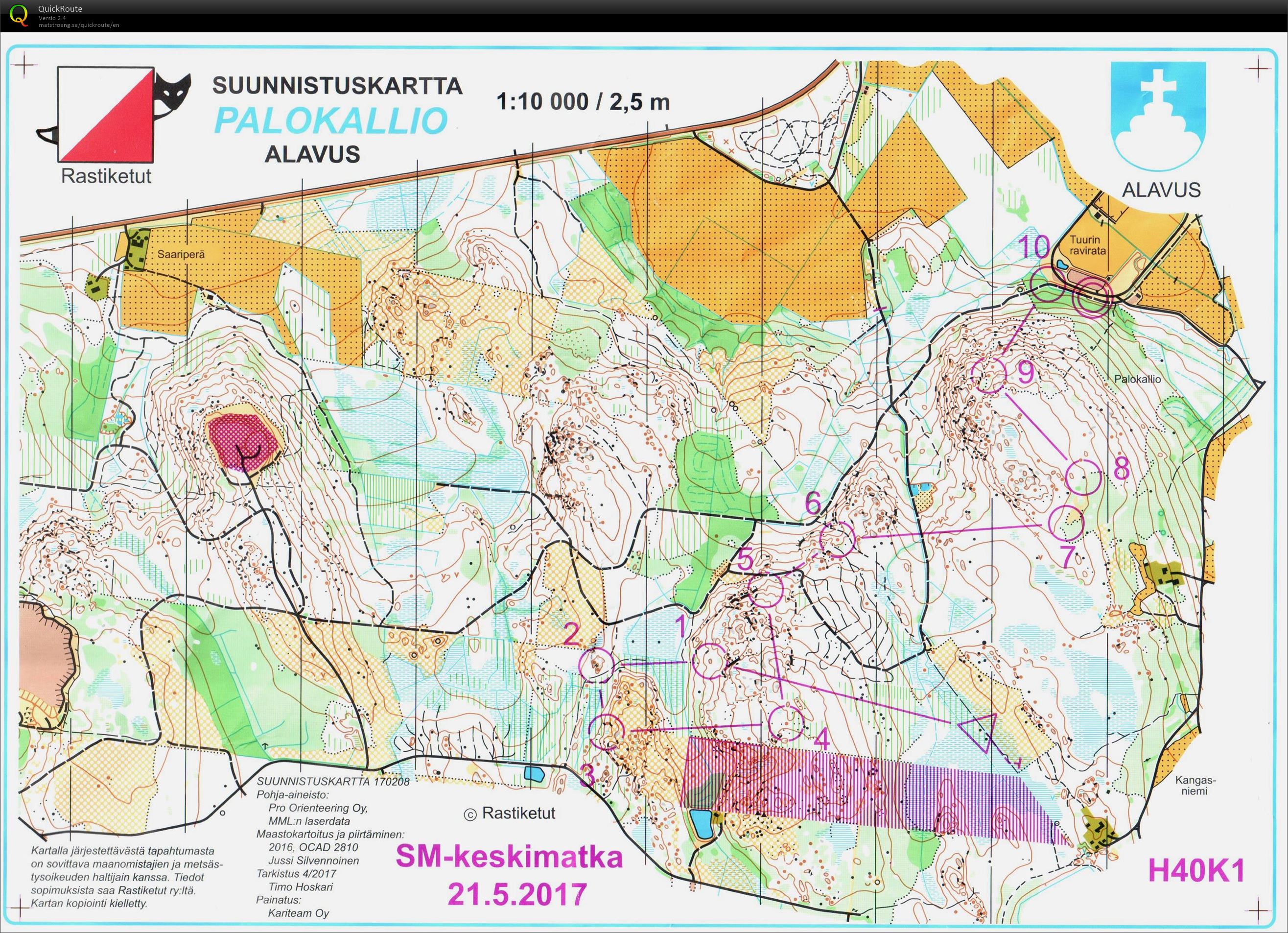The height and width of the screenshot is (933, 1288).
Task: Click the purple control number label '10'
Action: click(1033, 247)
